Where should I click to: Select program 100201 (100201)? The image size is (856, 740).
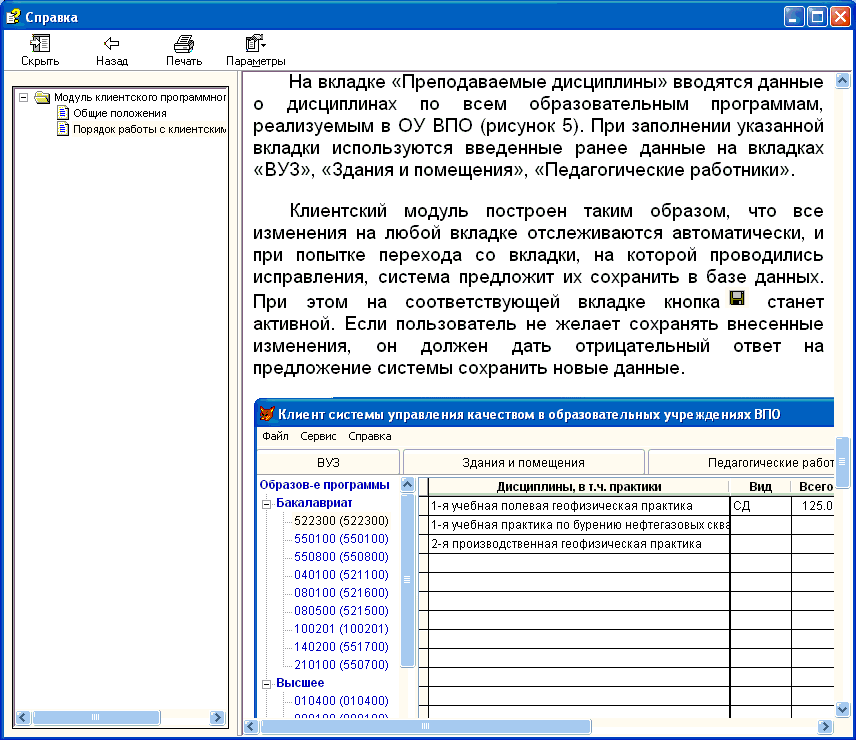[x=341, y=629]
